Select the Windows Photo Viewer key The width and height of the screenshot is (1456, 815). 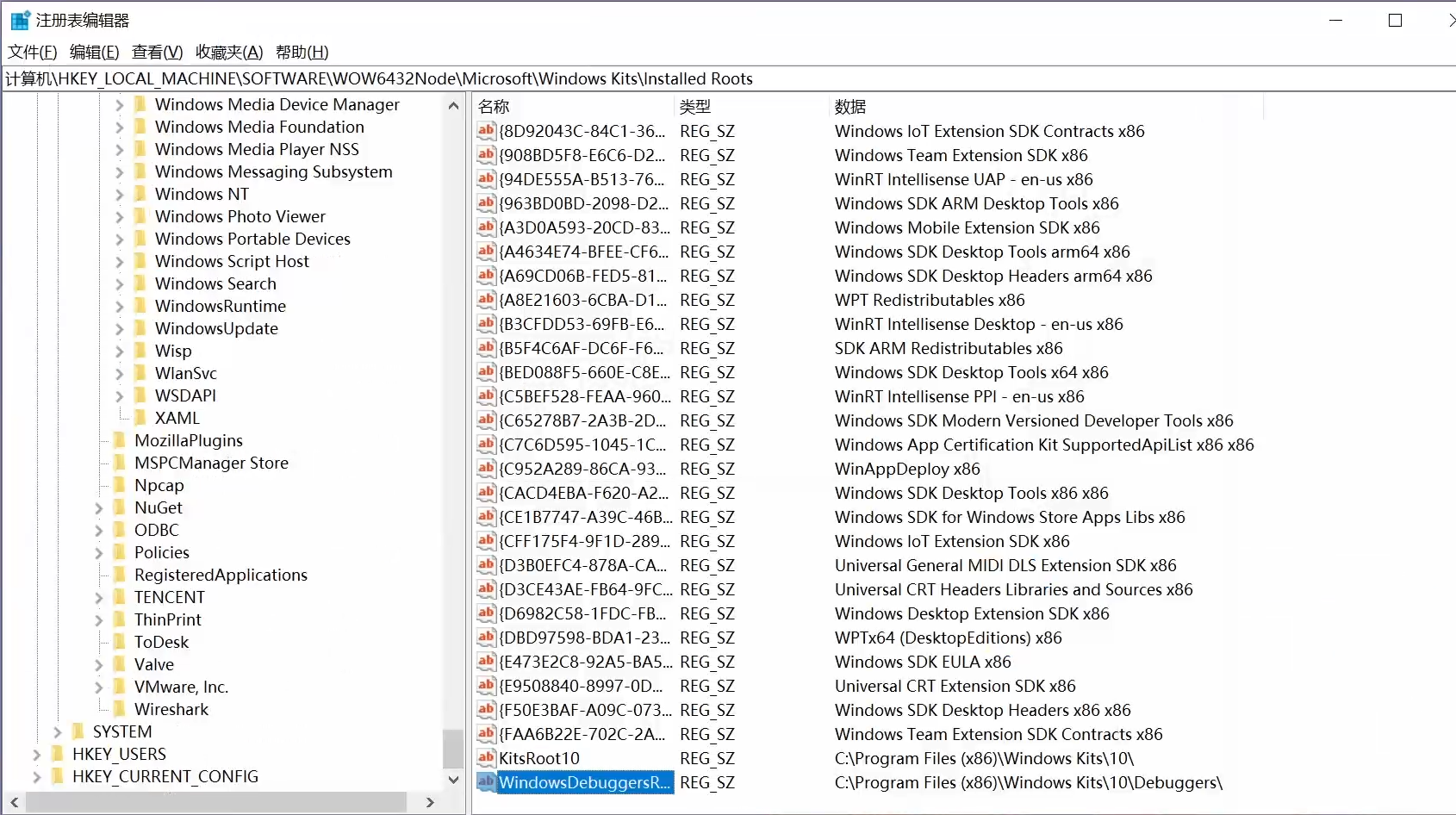tap(240, 217)
